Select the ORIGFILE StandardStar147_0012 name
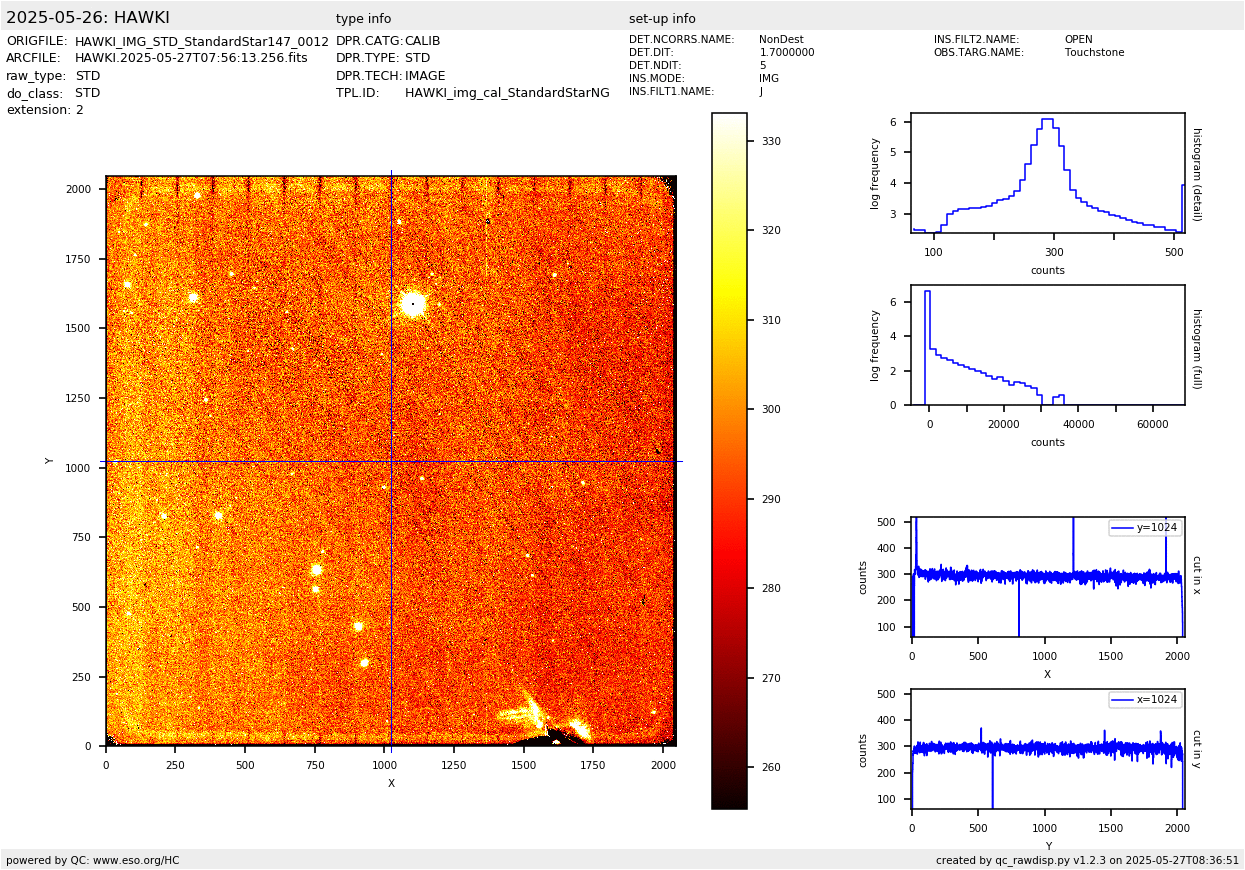The width and height of the screenshot is (1245, 870). coord(201,42)
